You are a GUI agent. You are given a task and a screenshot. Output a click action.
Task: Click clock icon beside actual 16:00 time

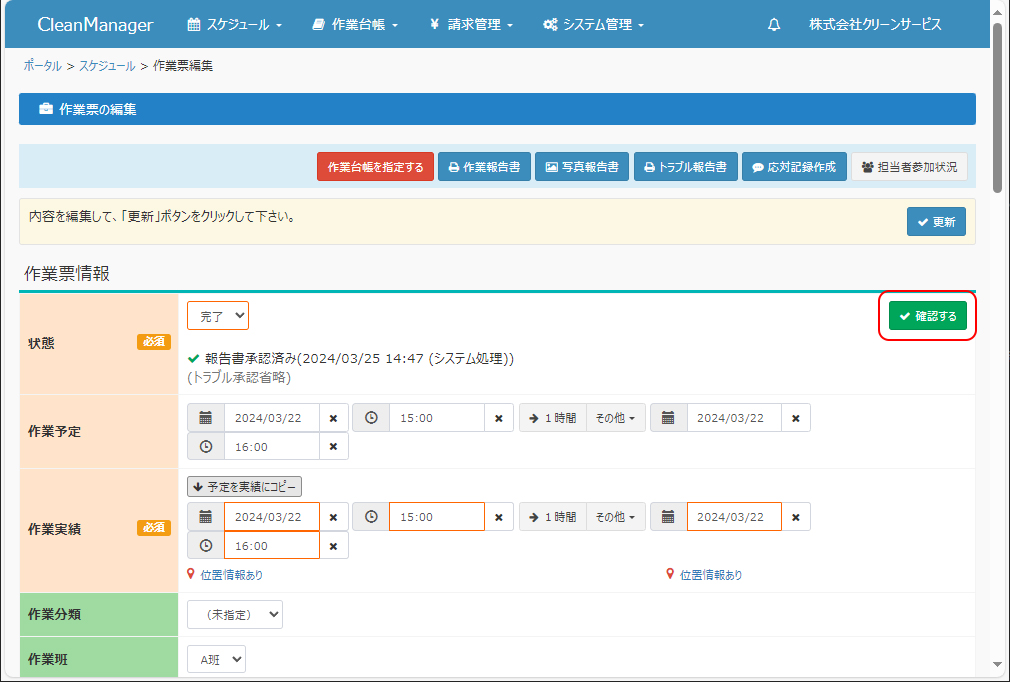[x=206, y=546]
